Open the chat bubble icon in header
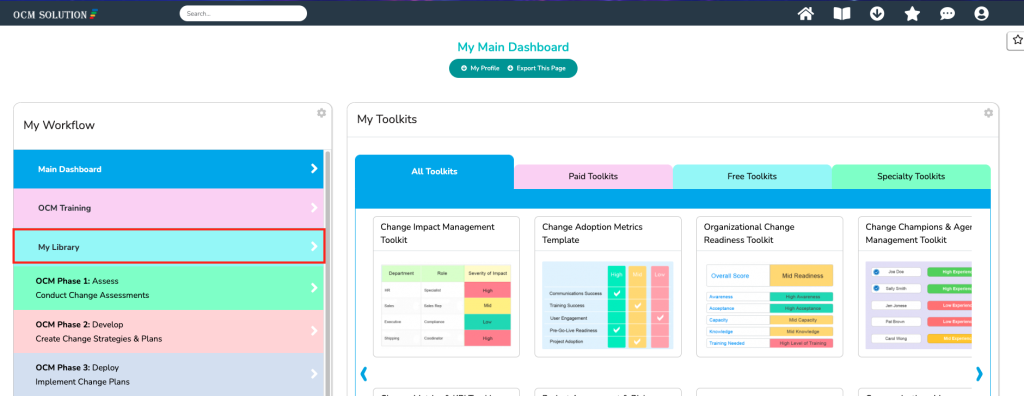 tap(947, 14)
